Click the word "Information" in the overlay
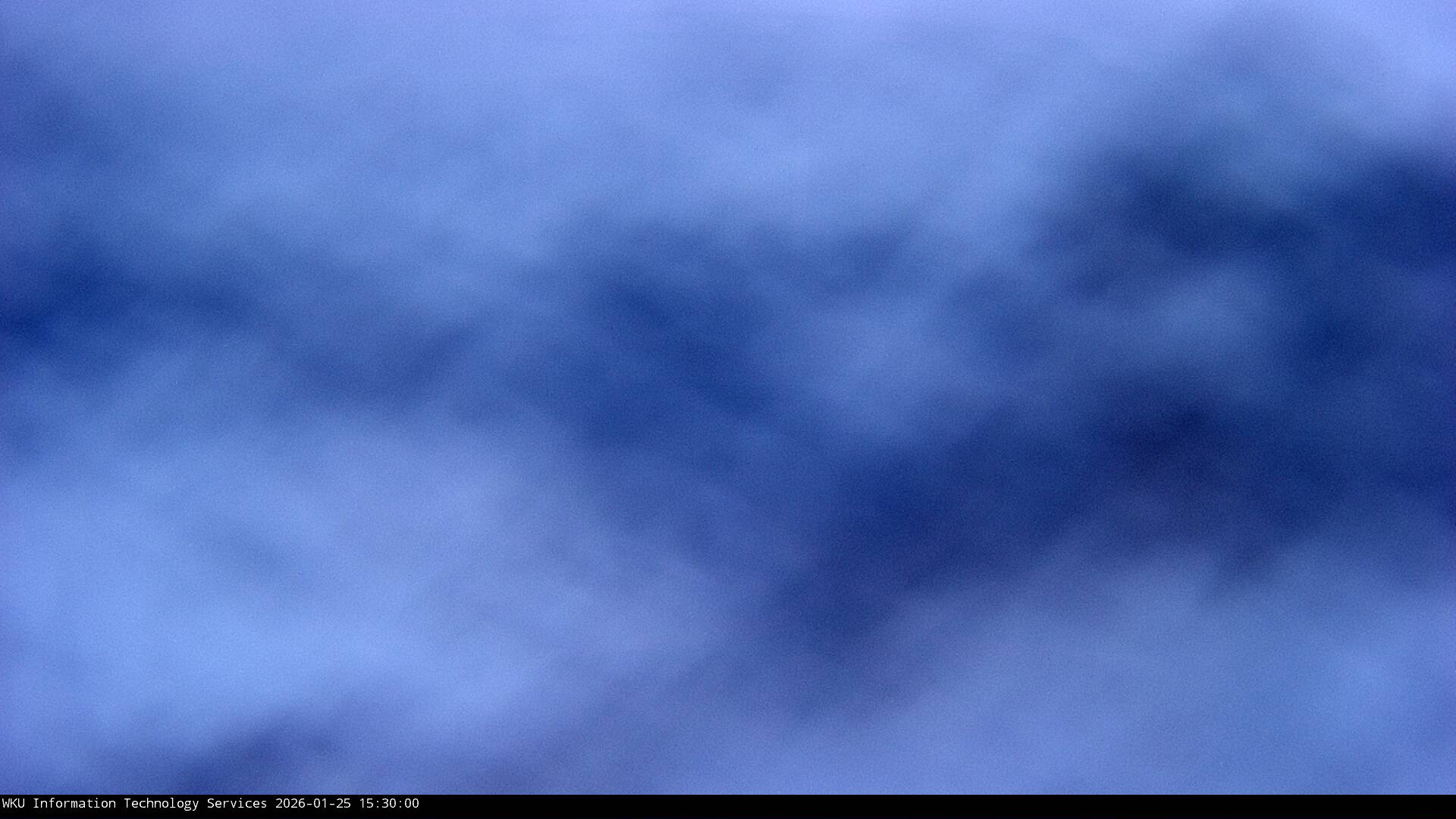Viewport: 1456px width, 819px height. (x=74, y=803)
